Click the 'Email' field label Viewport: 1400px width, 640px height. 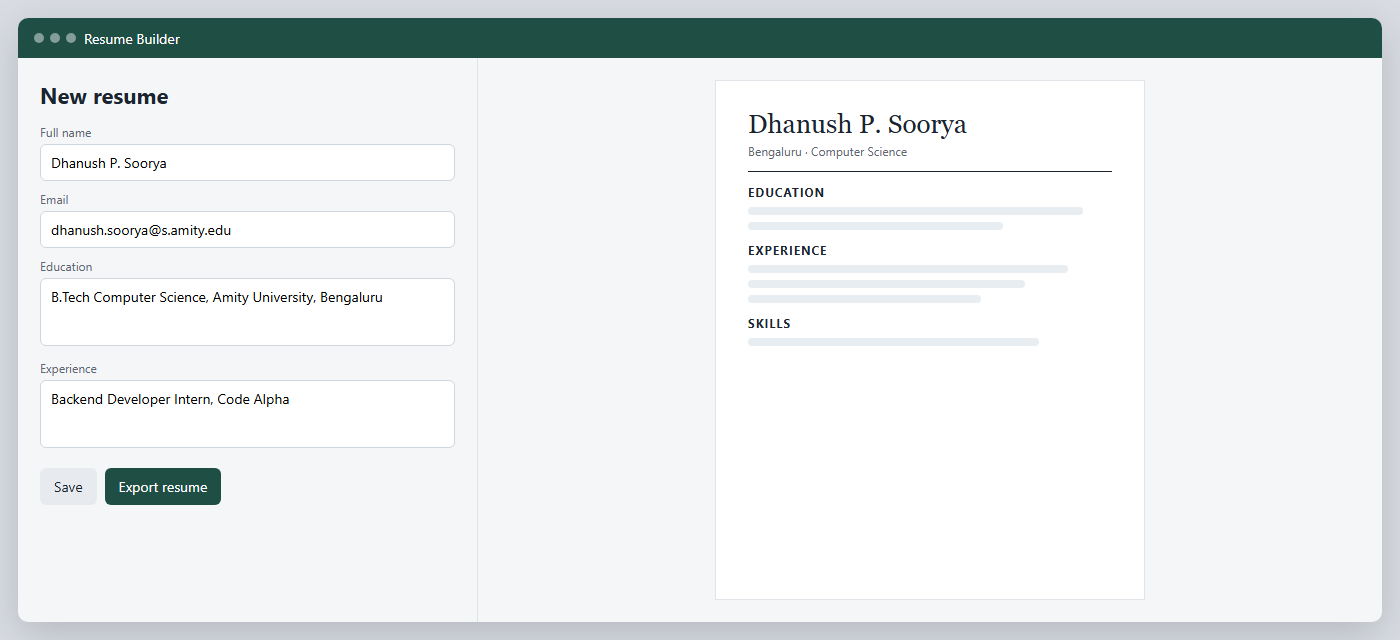tap(54, 200)
